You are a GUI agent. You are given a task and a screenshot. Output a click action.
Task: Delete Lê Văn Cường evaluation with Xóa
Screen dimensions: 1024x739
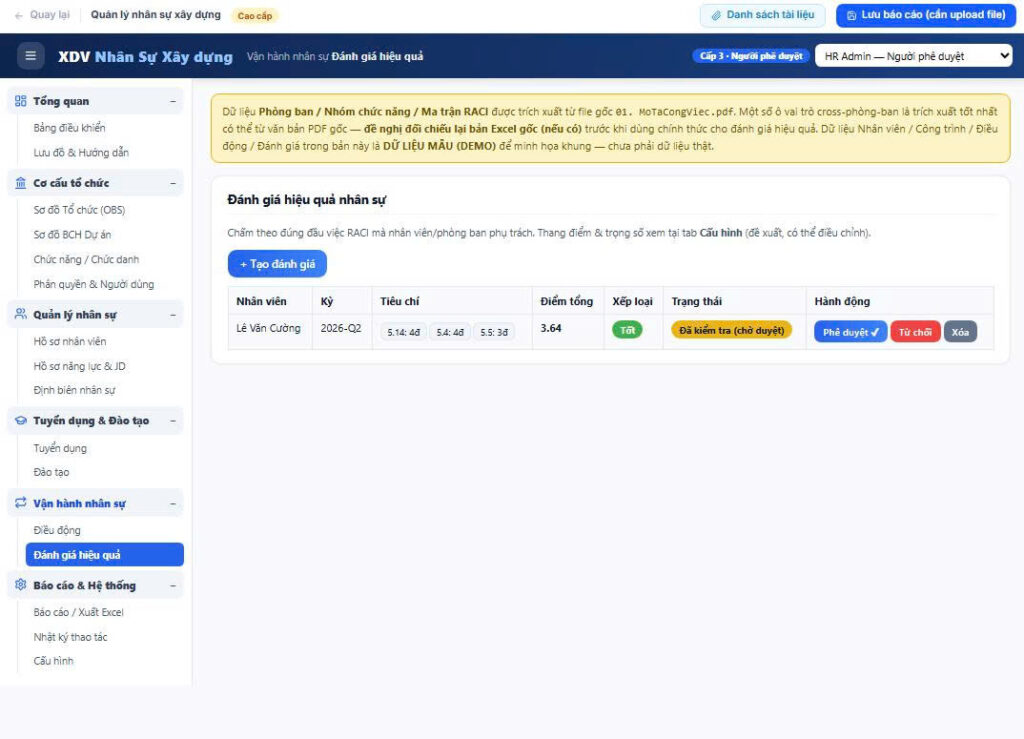(960, 332)
